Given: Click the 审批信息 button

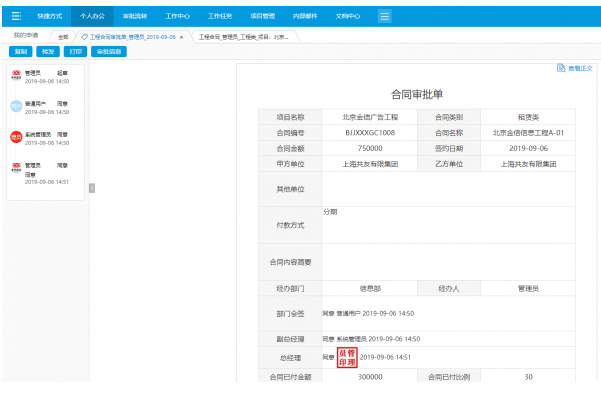Looking at the screenshot, I should click(x=109, y=51).
